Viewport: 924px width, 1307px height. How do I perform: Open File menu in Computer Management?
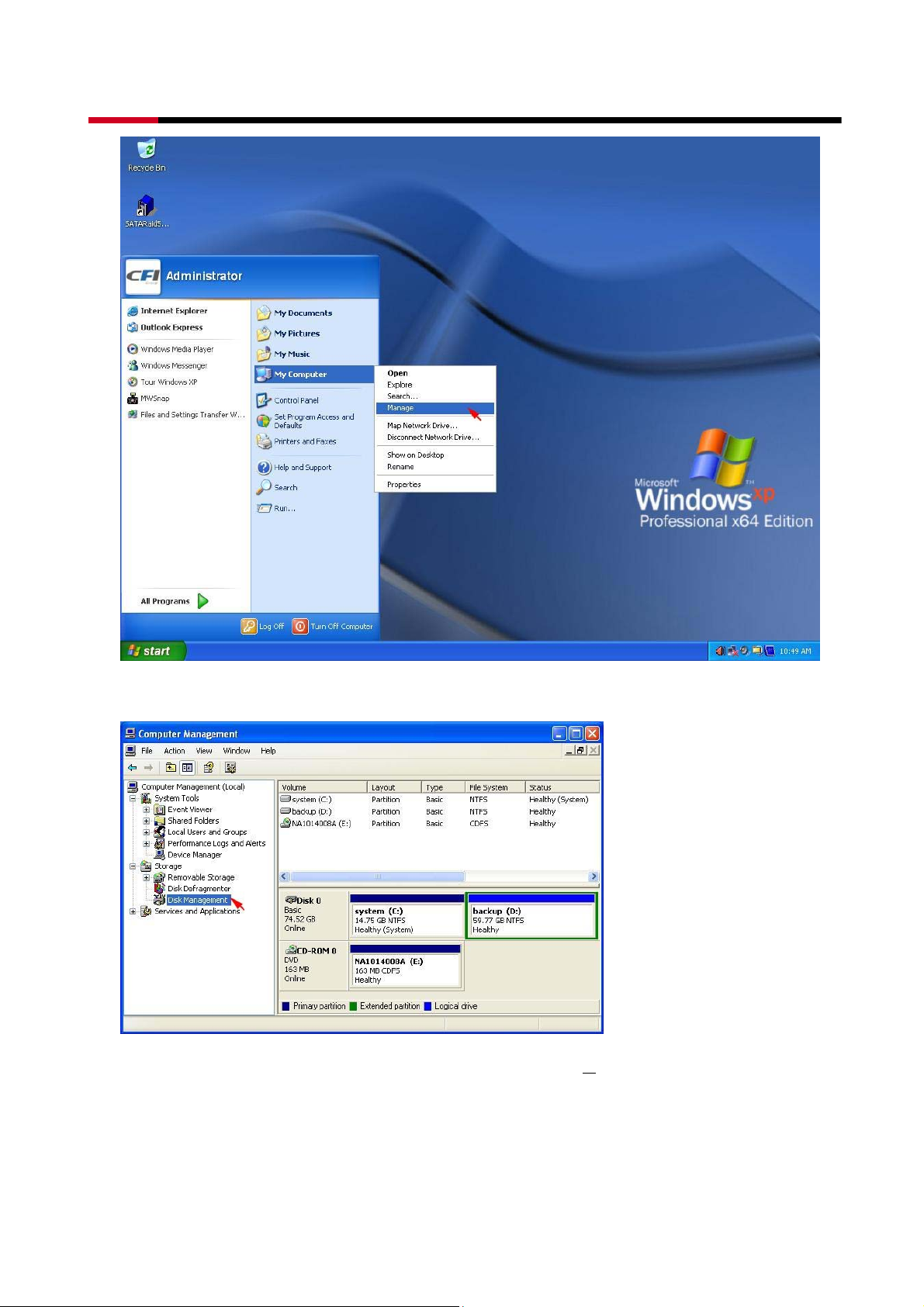147,751
